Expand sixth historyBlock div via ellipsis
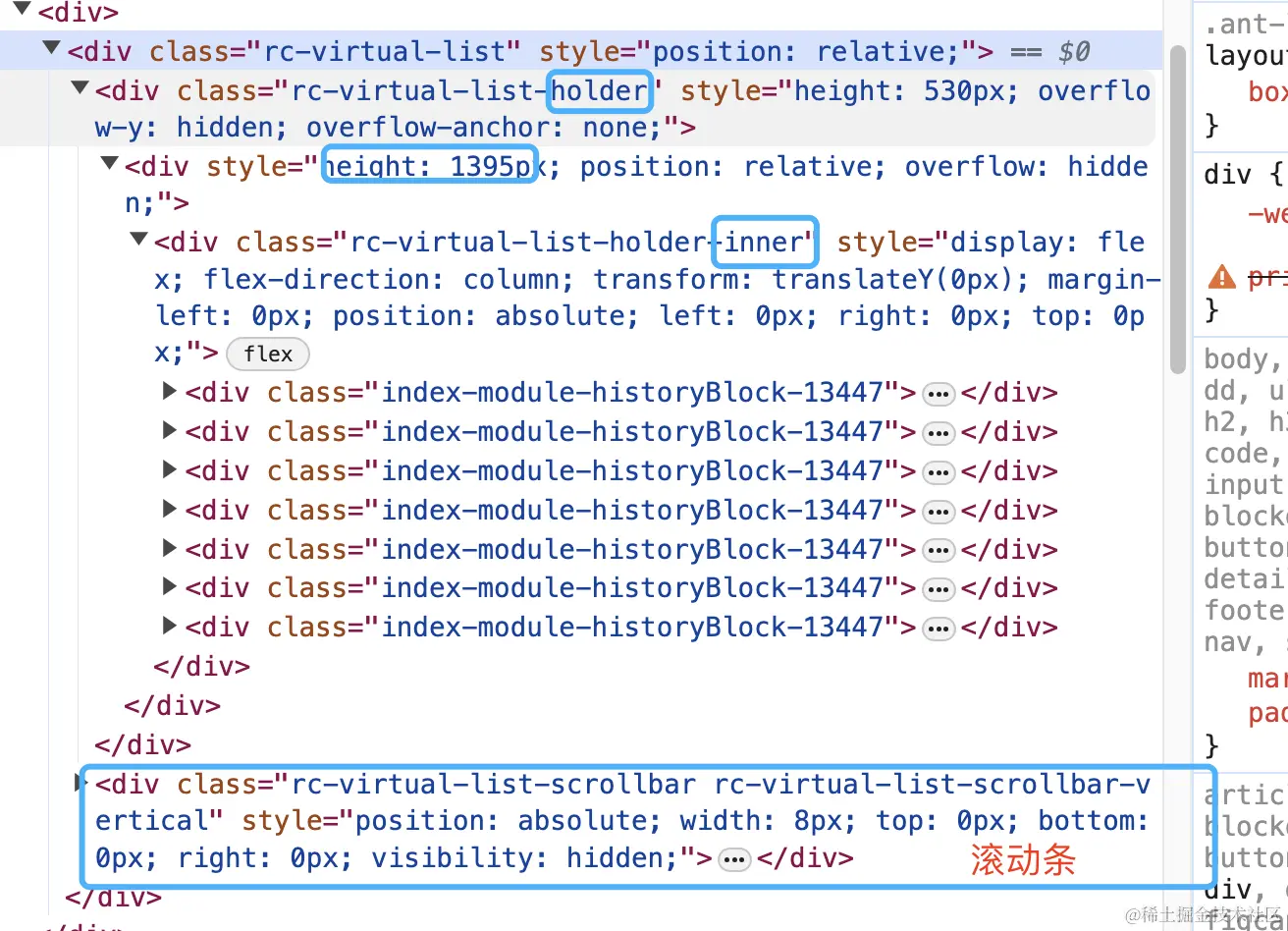Viewport: 1288px width, 931px height. pos(938,587)
